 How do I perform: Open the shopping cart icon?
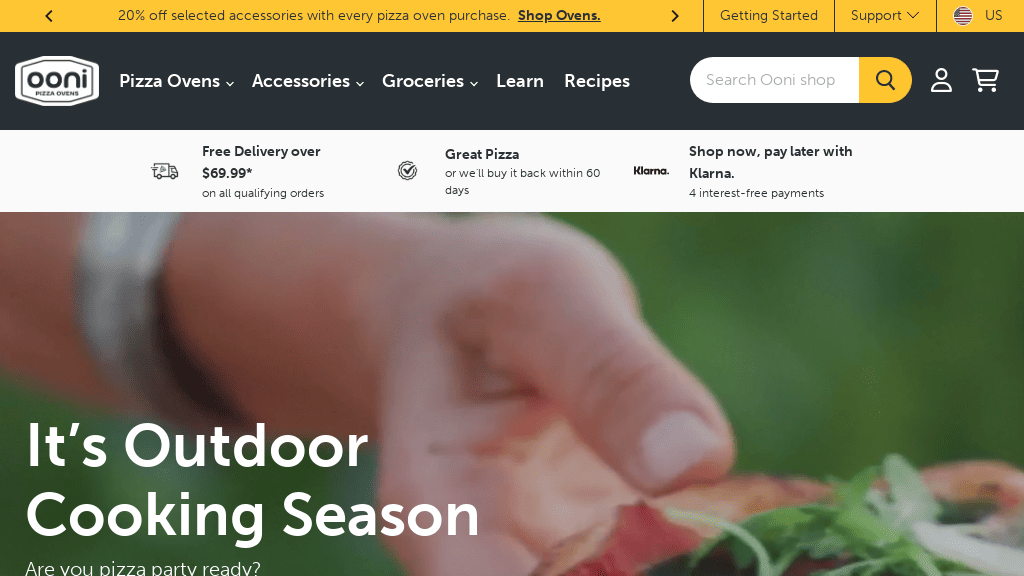click(985, 80)
